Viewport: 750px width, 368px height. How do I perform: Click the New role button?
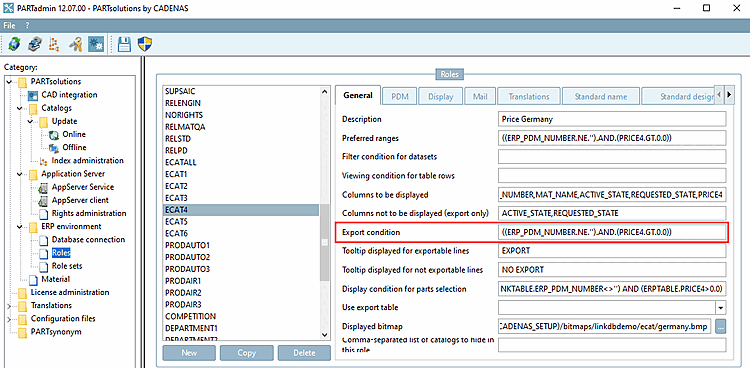189,353
